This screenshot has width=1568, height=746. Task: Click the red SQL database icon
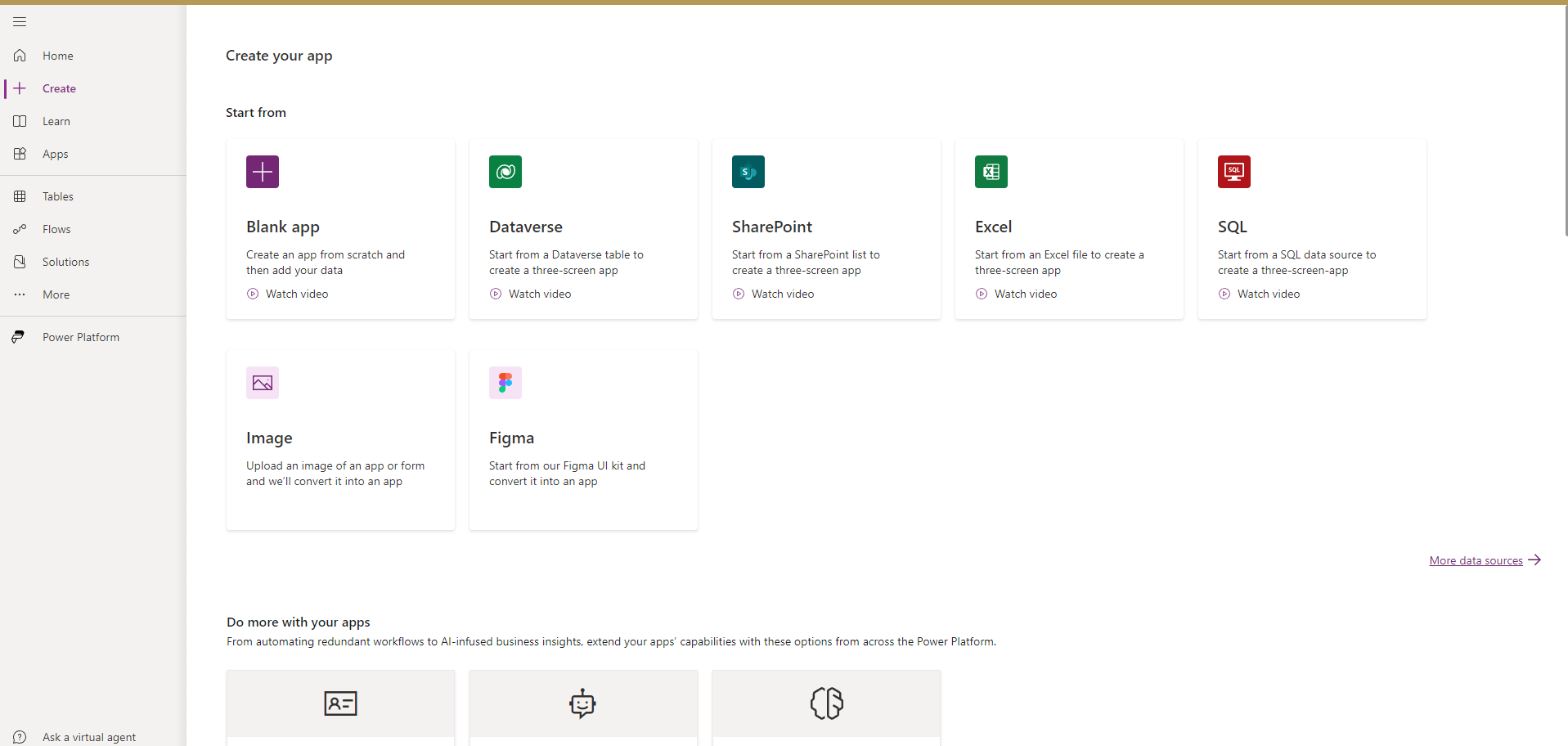pyautogui.click(x=1234, y=172)
